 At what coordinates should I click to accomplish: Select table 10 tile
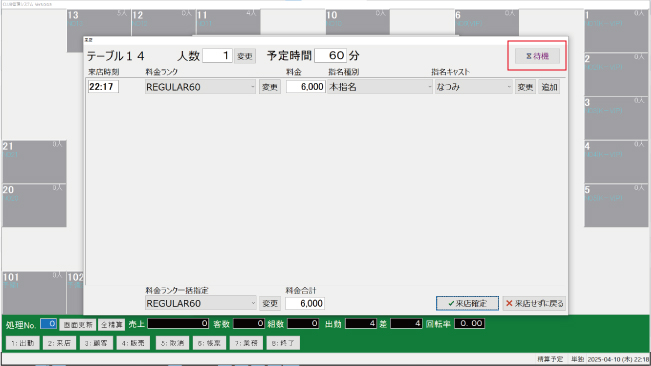point(357,22)
